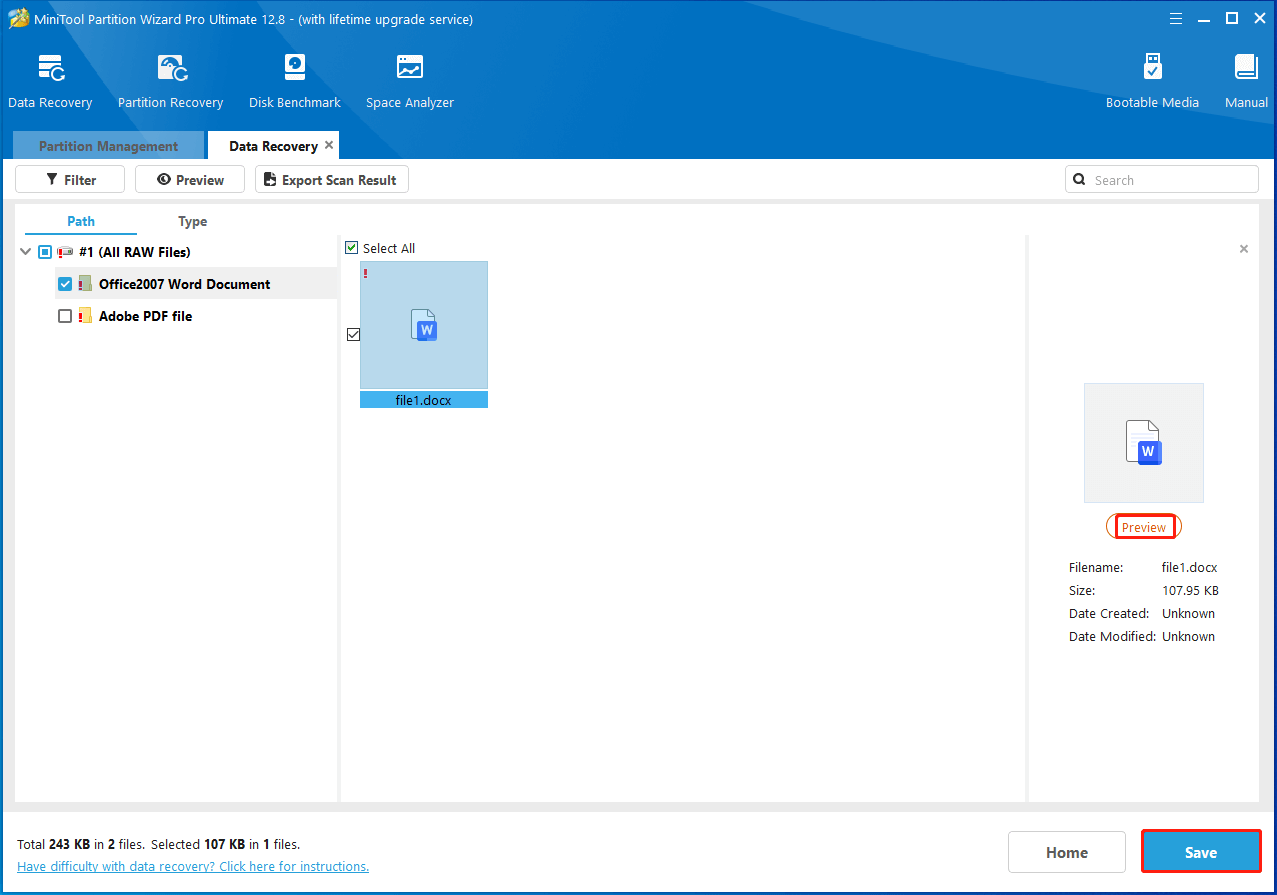Toggle the Select All checkbox

click(352, 248)
